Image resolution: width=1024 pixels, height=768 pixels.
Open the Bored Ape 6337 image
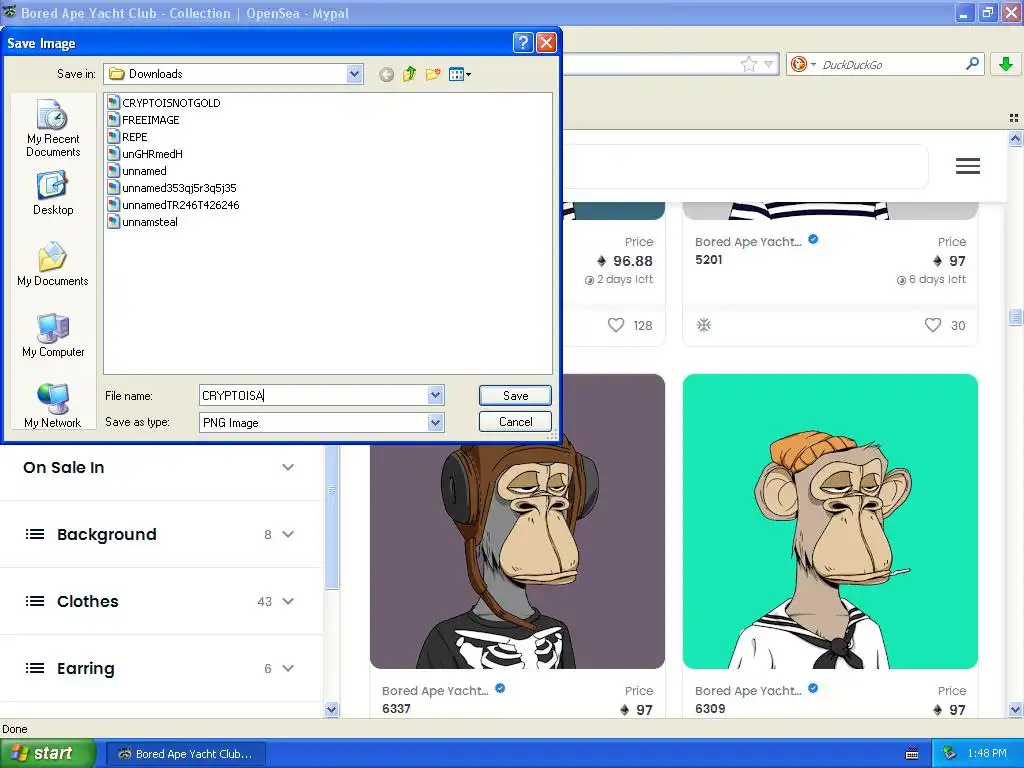pyautogui.click(x=517, y=521)
